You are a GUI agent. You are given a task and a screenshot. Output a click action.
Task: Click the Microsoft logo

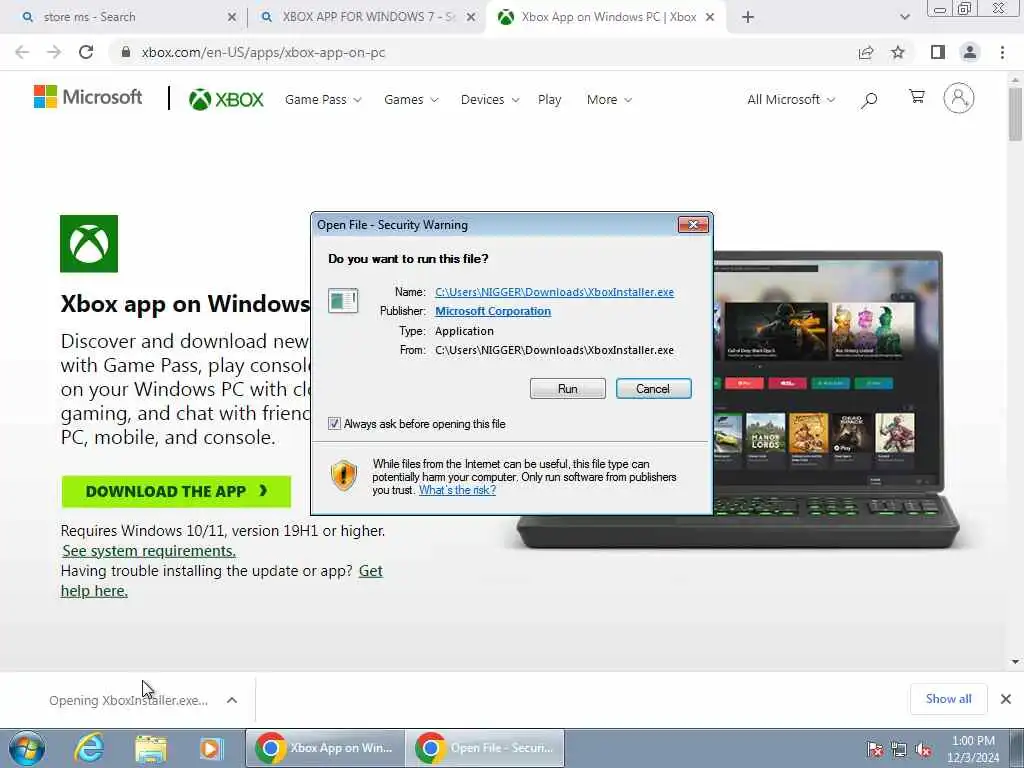pyautogui.click(x=88, y=97)
